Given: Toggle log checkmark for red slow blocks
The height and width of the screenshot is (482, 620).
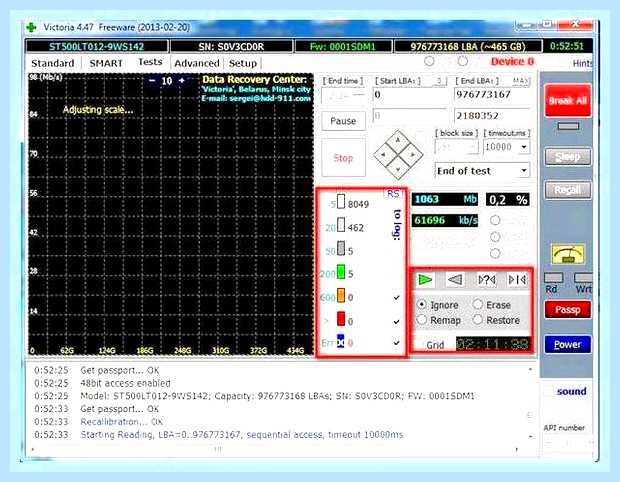Looking at the screenshot, I should coord(396,321).
